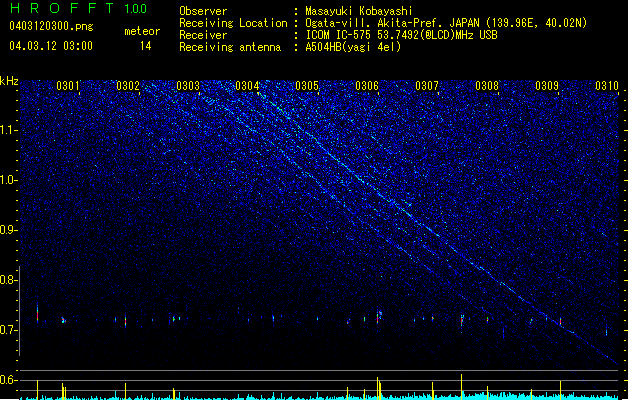Click the Receiver label
The height and width of the screenshot is (400, 629).
[x=203, y=35]
